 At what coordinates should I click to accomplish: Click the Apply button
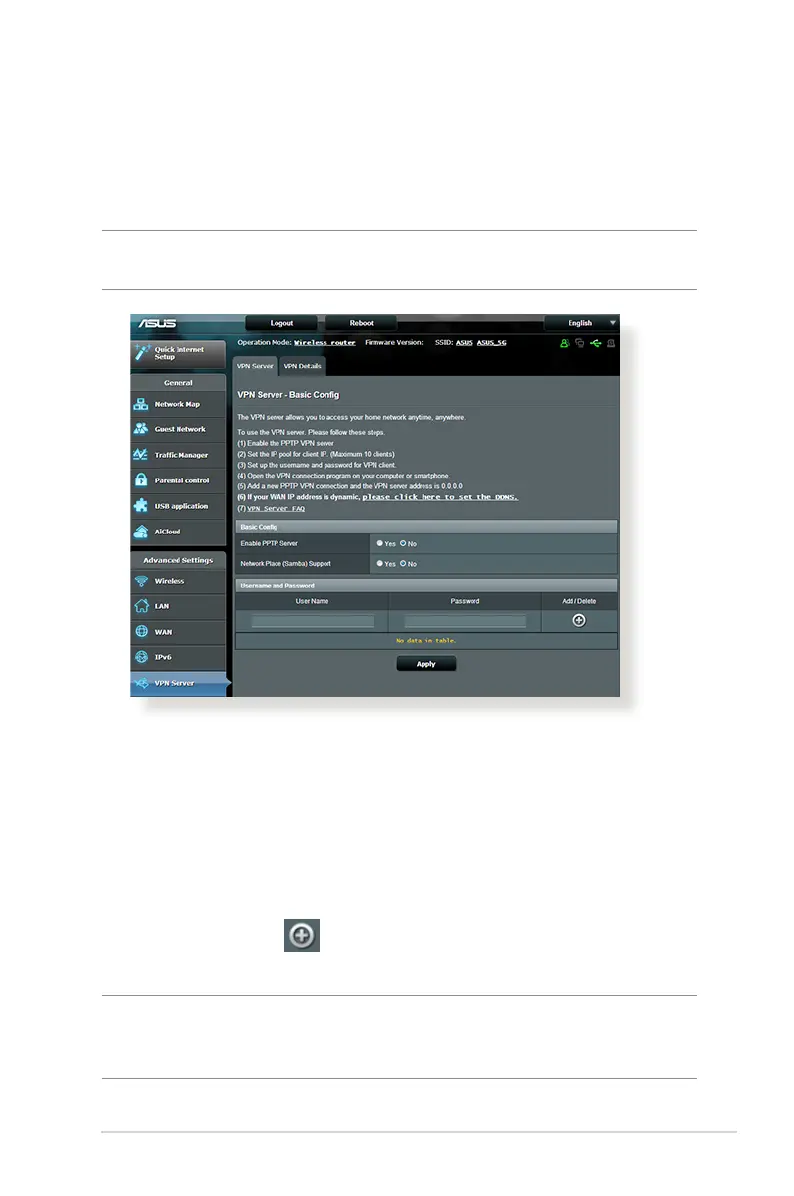click(426, 664)
